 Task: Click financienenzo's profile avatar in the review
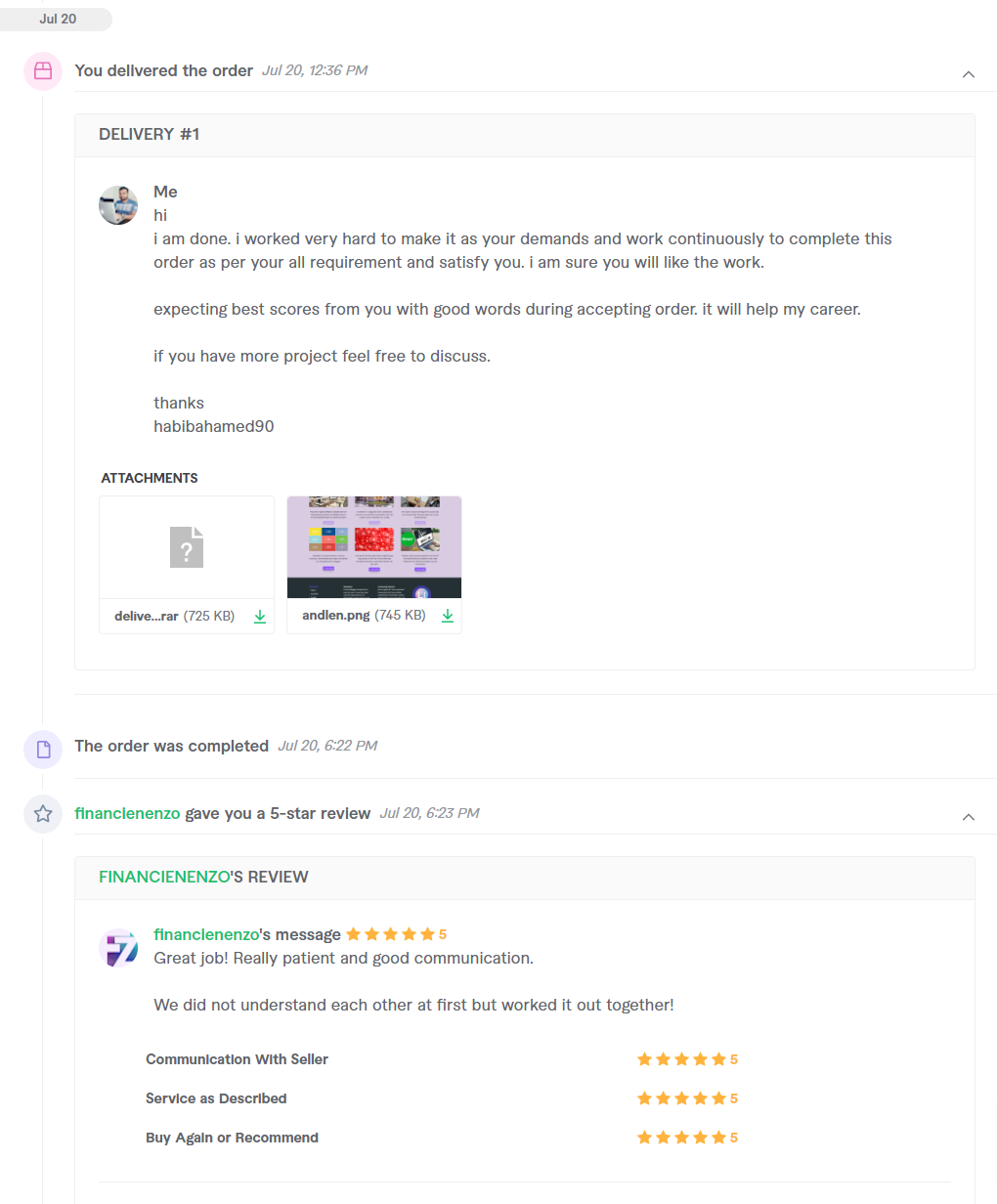(118, 948)
